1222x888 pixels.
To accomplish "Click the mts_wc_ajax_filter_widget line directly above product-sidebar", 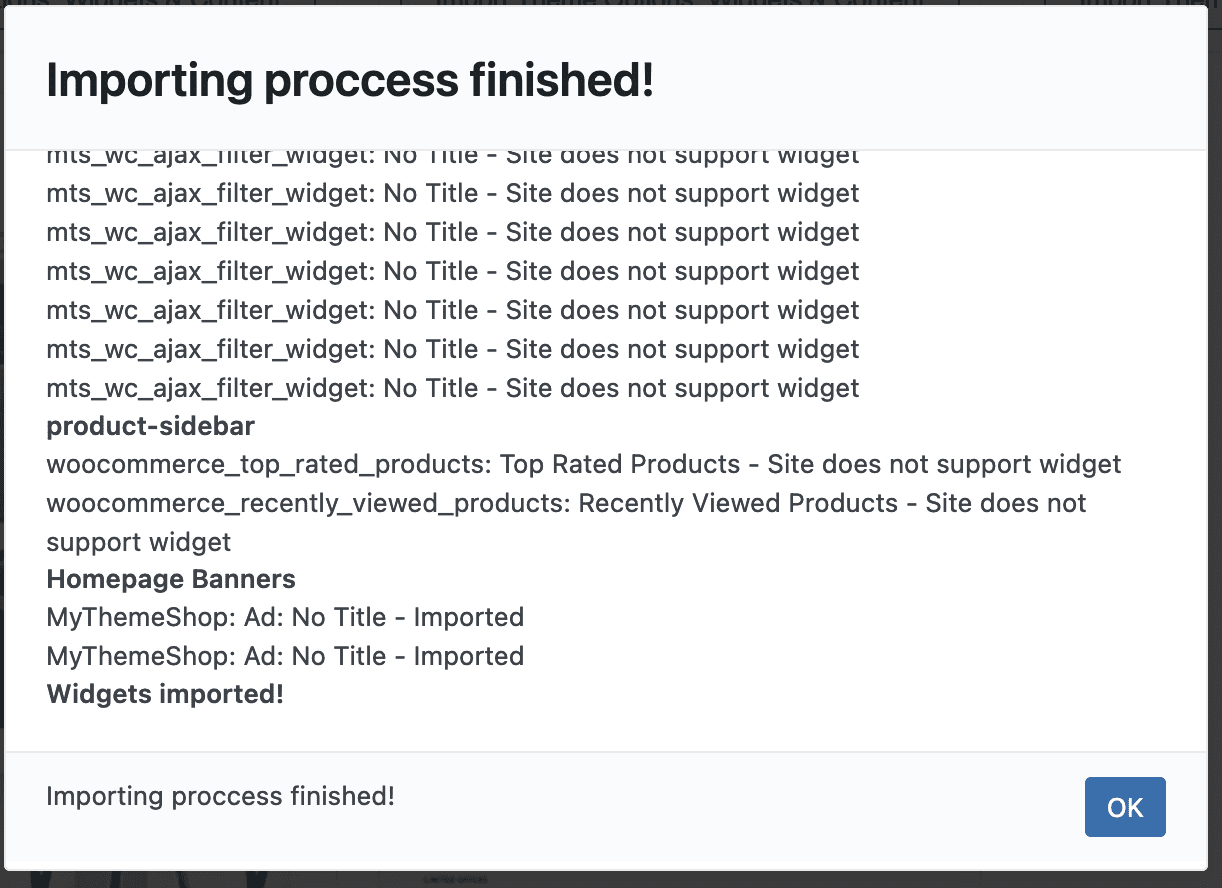I will 452,388.
